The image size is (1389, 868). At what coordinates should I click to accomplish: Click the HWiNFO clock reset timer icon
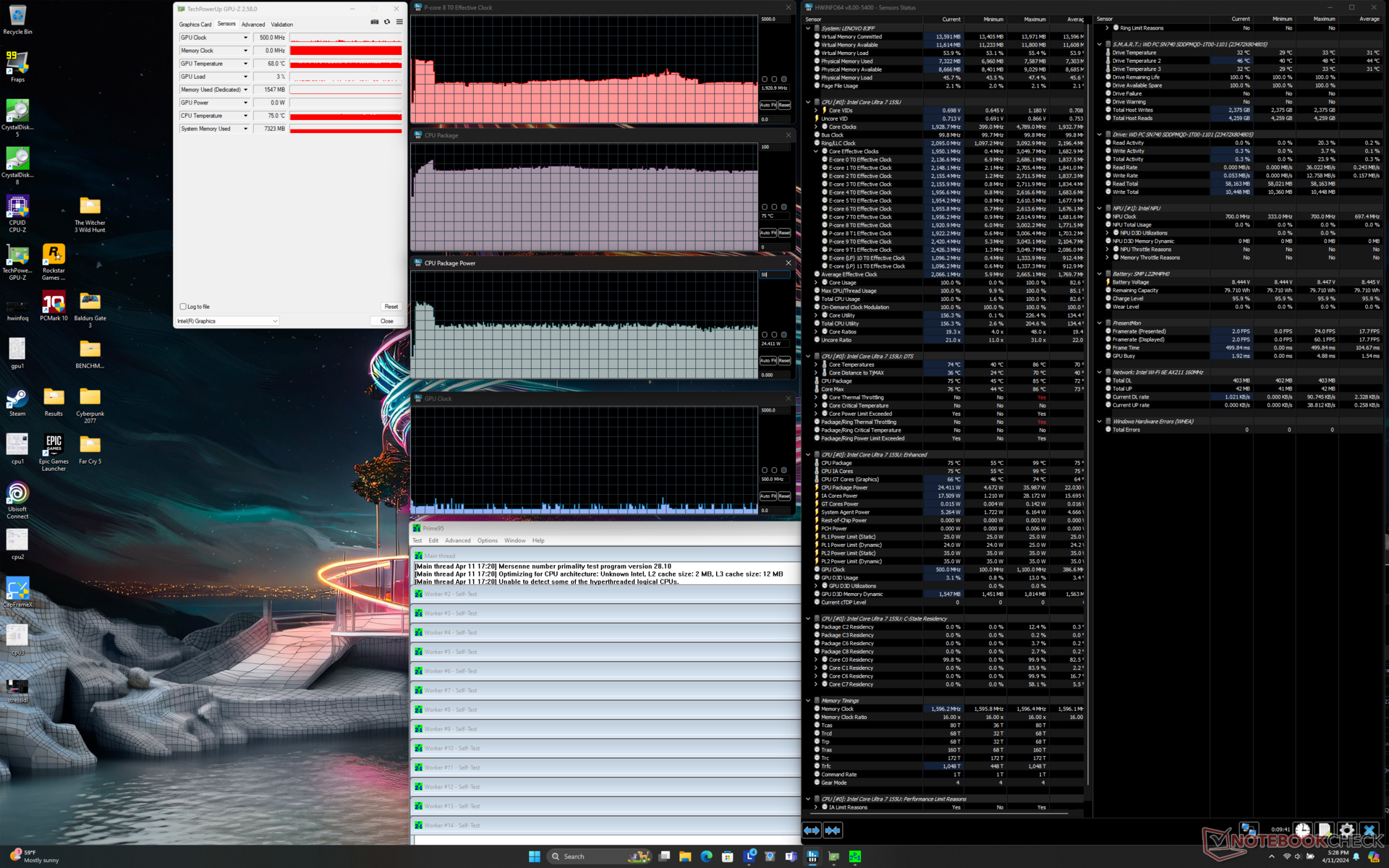pyautogui.click(x=1302, y=830)
